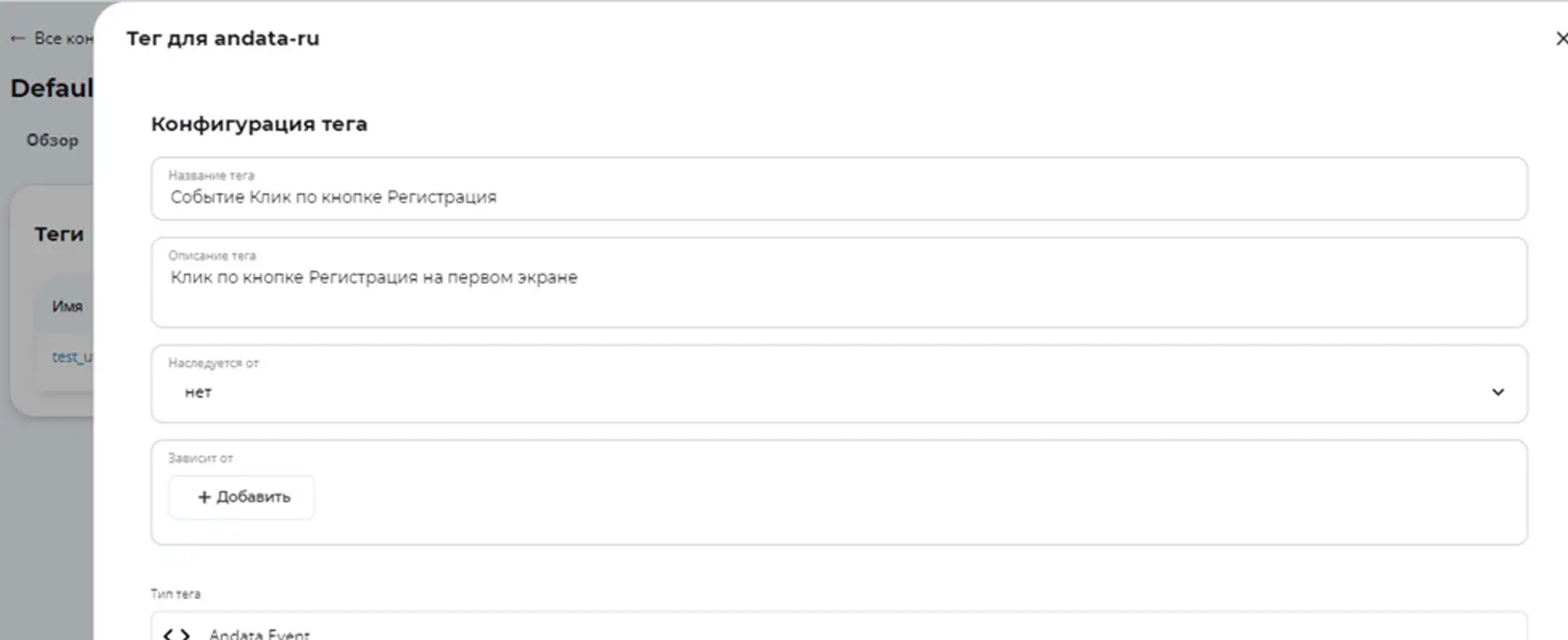The height and width of the screenshot is (640, 1568).
Task: Click the Теги panel heading
Action: click(59, 234)
